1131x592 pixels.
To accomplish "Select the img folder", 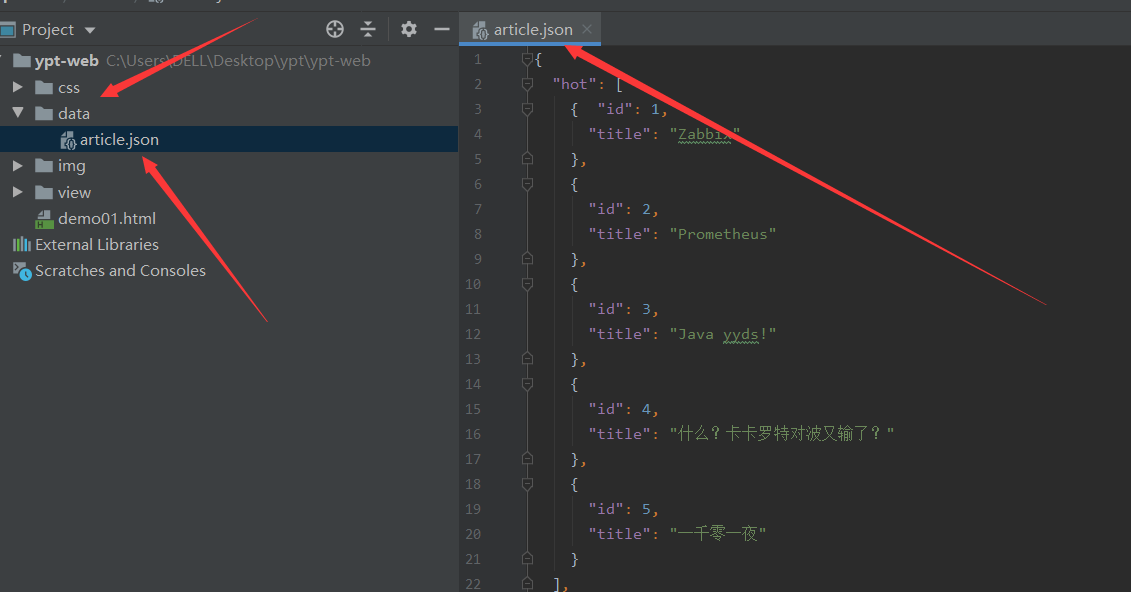I will pos(71,166).
